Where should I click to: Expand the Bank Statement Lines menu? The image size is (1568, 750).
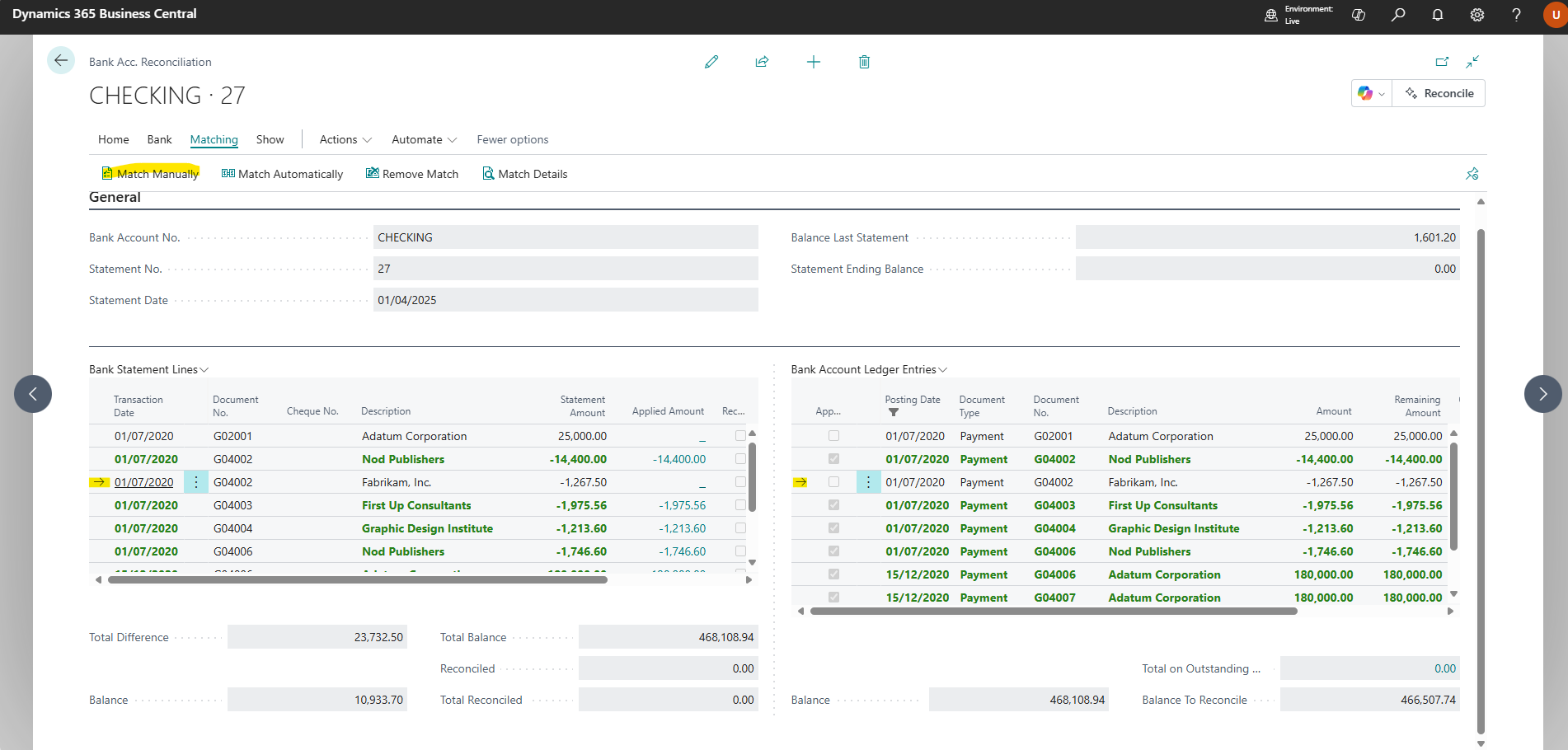(x=148, y=370)
